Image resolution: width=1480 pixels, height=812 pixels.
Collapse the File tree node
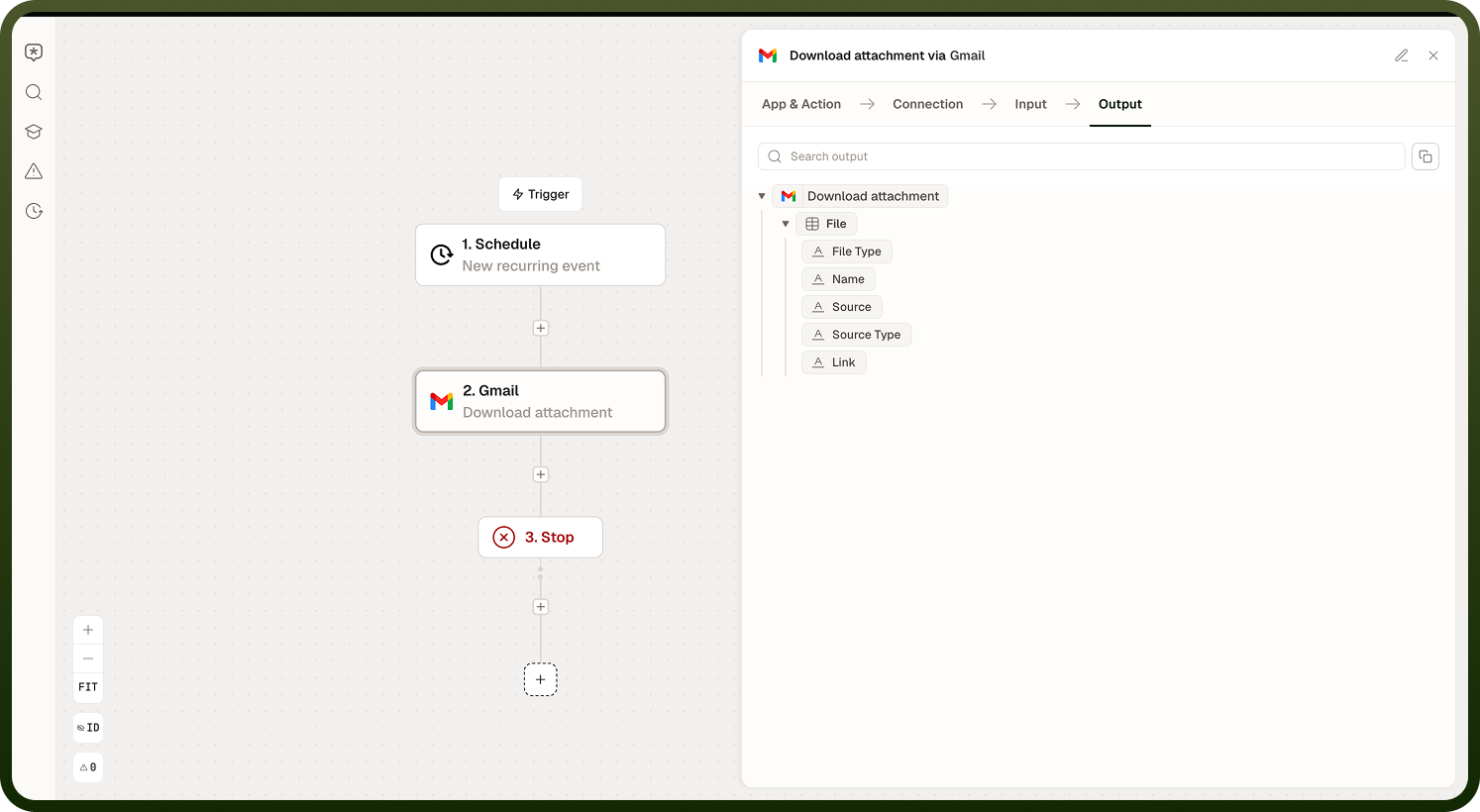786,224
